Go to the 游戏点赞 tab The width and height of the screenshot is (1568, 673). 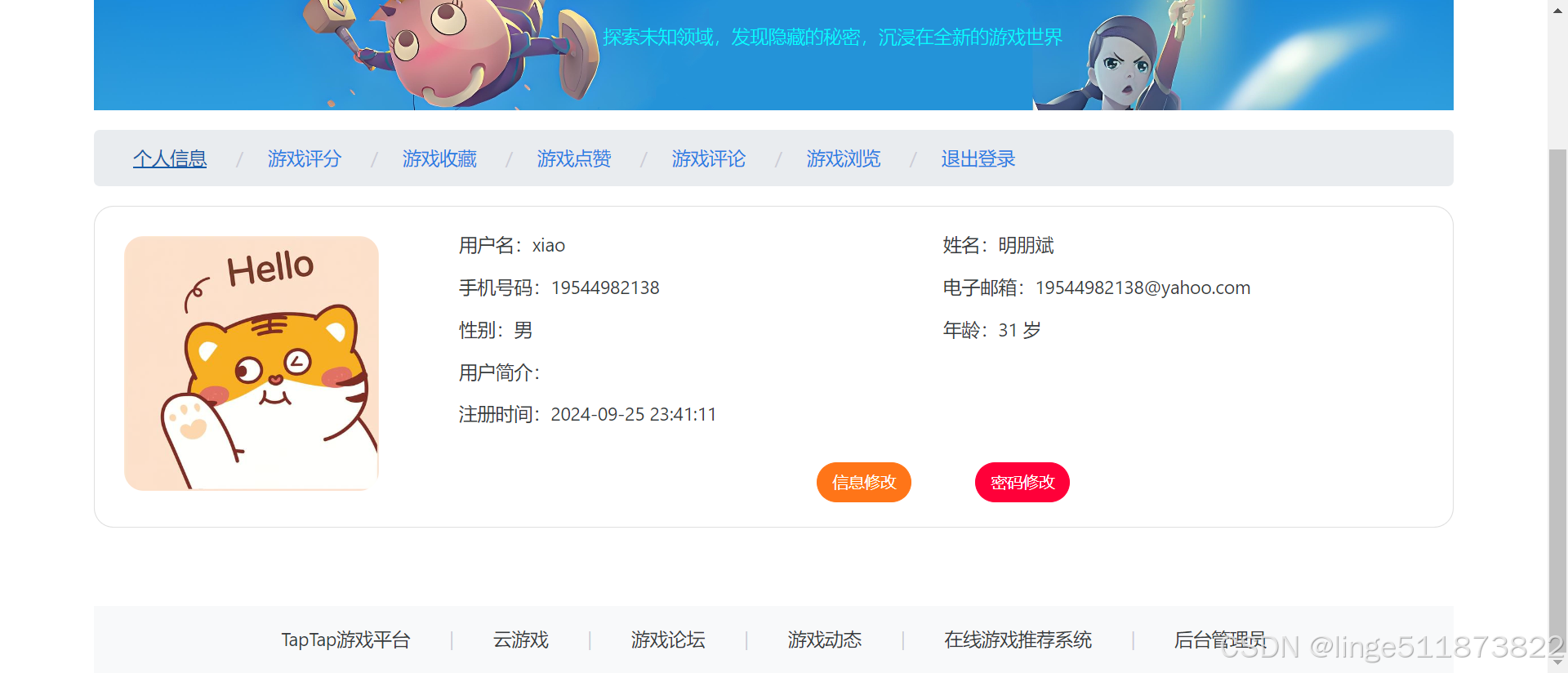click(x=574, y=158)
